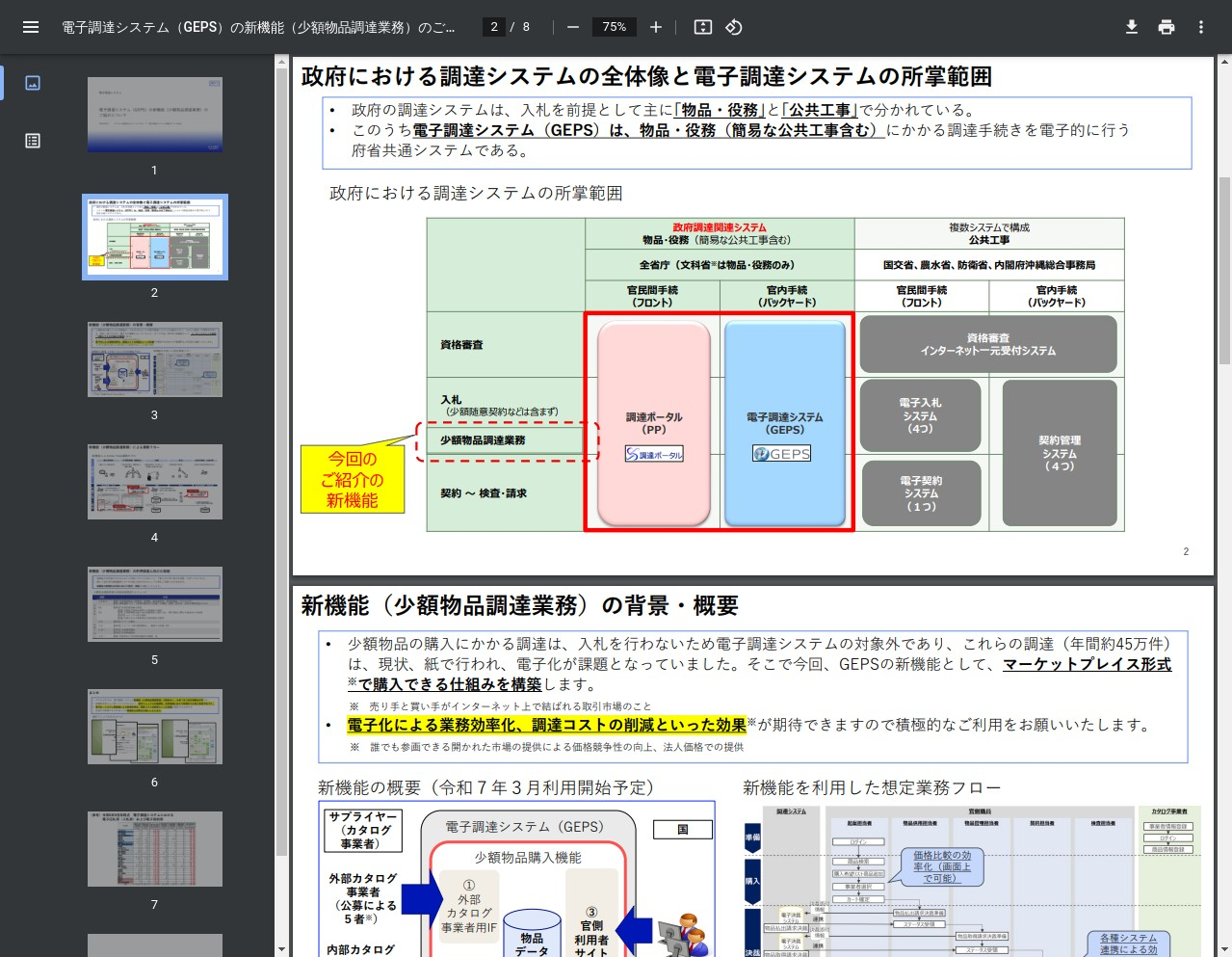Click the underlined マーケットプレイス形式 text
The width and height of the screenshot is (1232, 957).
coord(1087,664)
